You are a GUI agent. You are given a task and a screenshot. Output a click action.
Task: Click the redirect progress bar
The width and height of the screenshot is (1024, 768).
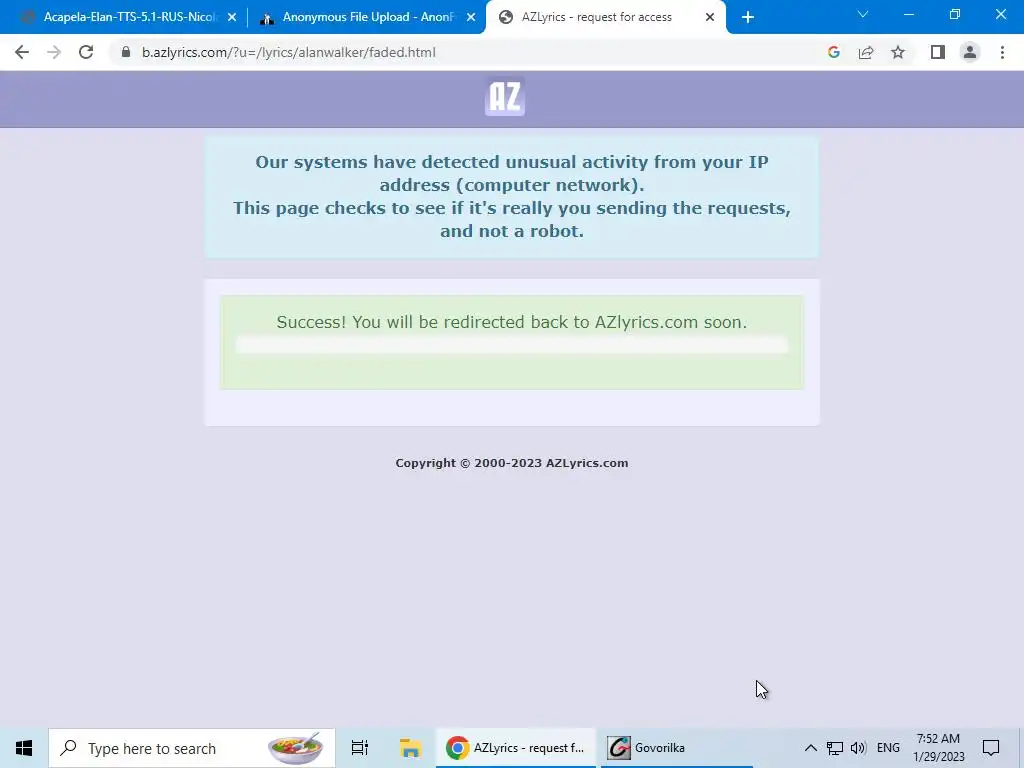pyautogui.click(x=512, y=345)
